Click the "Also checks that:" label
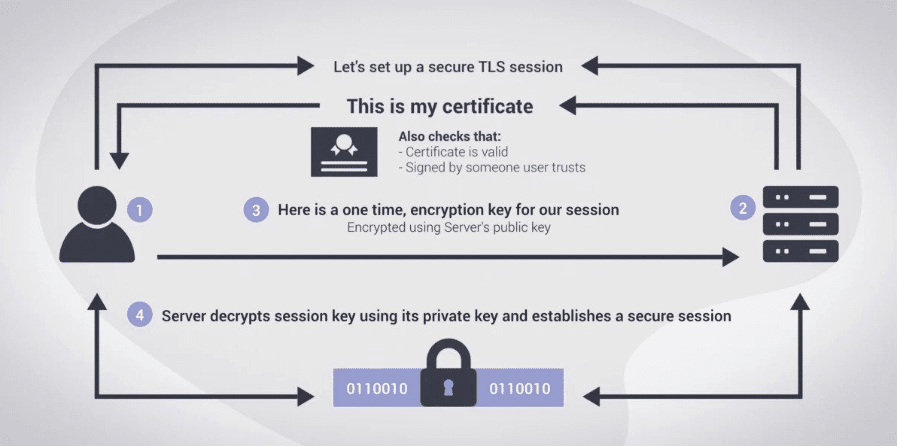 (x=450, y=137)
